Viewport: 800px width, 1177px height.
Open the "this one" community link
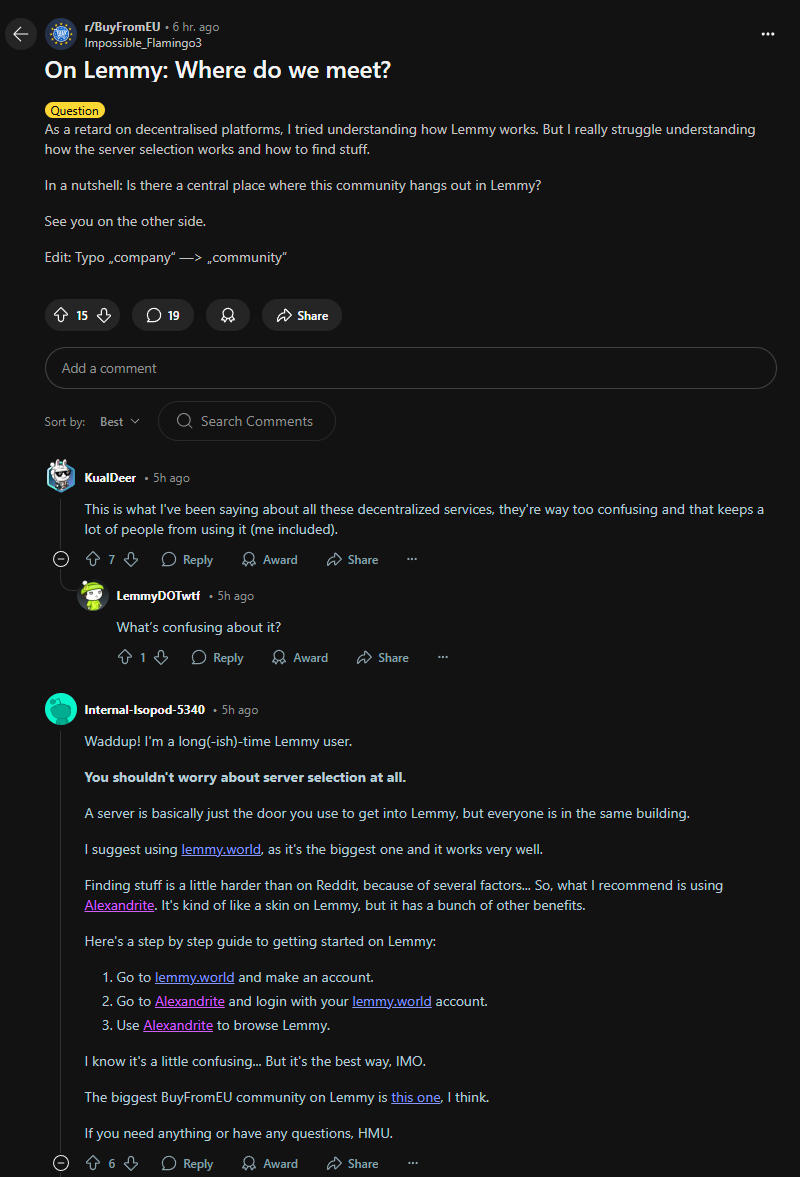tap(415, 1097)
